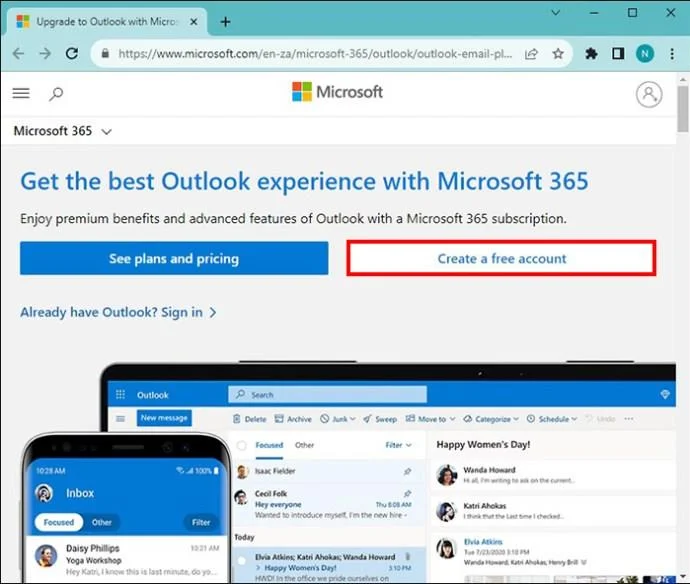Sign in via the account avatar icon

pyautogui.click(x=649, y=94)
